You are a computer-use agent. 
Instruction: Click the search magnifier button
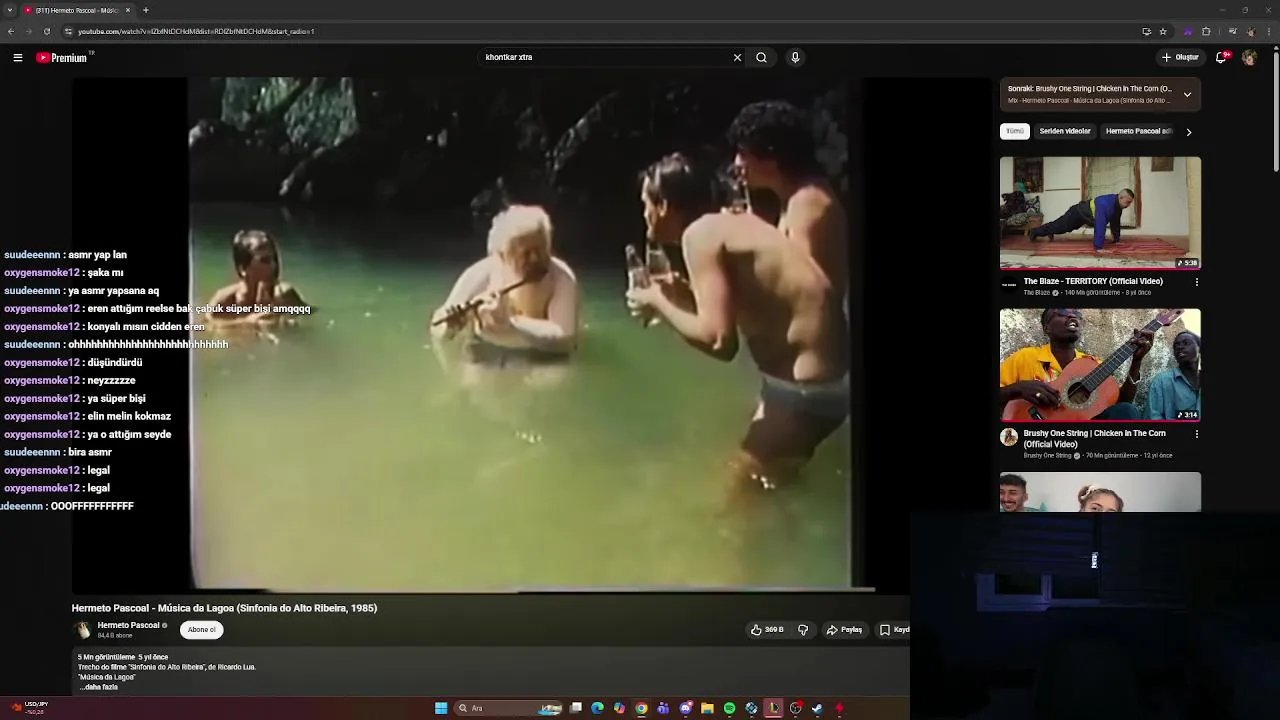pos(762,57)
